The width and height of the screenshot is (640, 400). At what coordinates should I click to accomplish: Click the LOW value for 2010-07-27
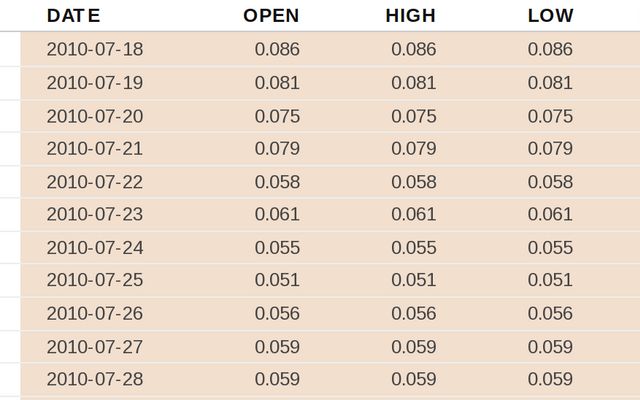(550, 347)
